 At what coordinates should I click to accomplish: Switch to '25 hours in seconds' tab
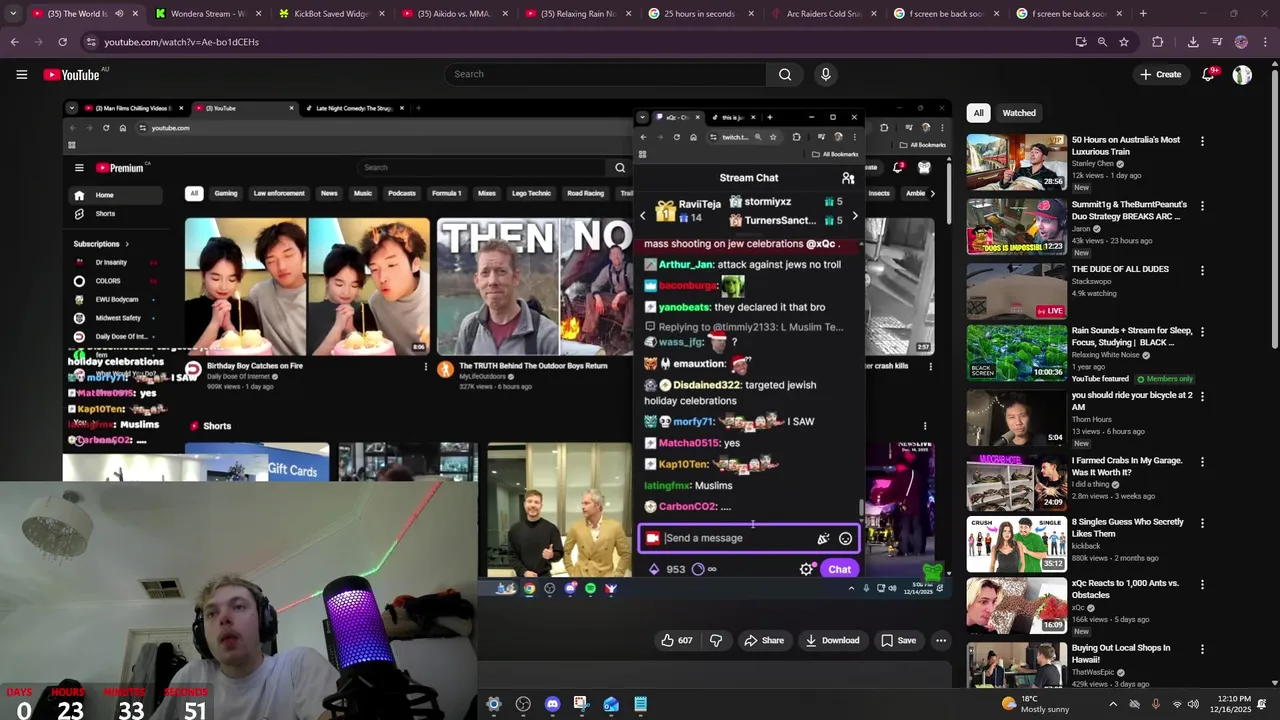point(699,14)
